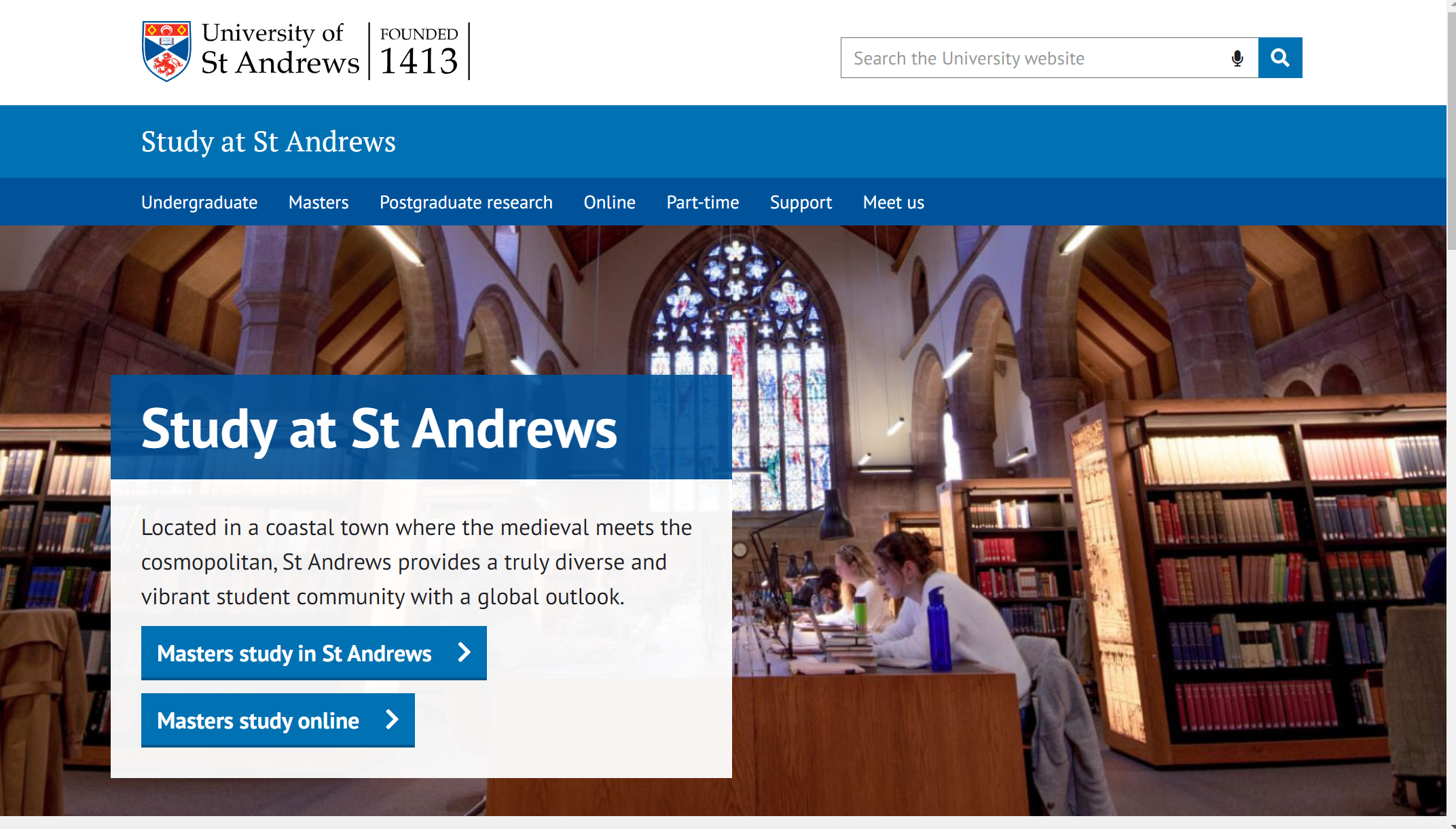
Task: Focus the Search the University website field
Action: [x=1035, y=58]
